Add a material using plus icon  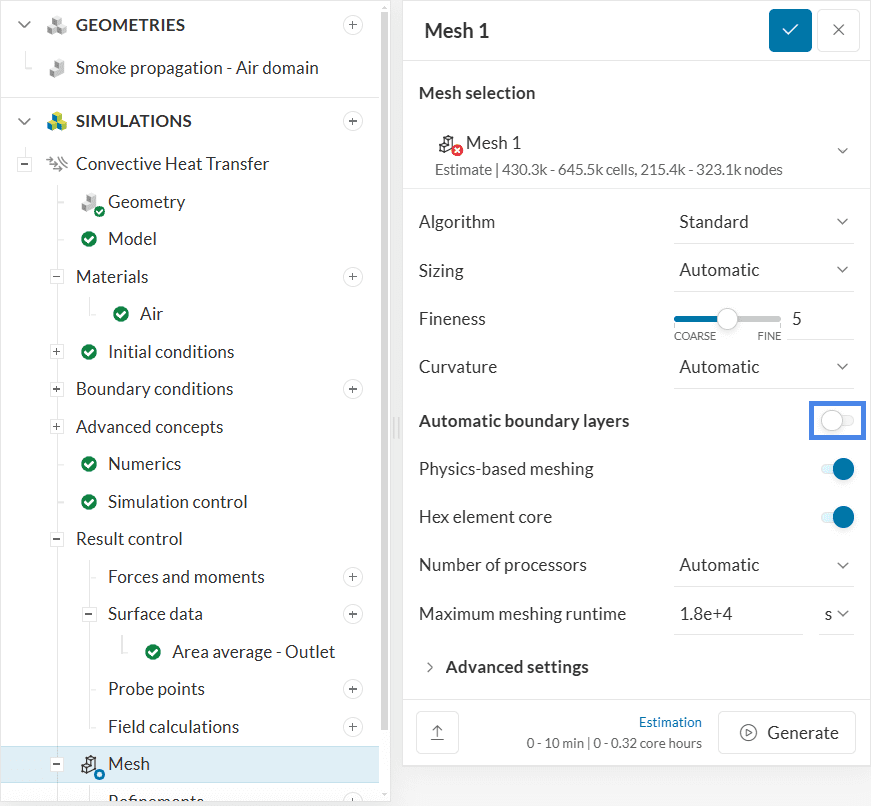point(352,277)
